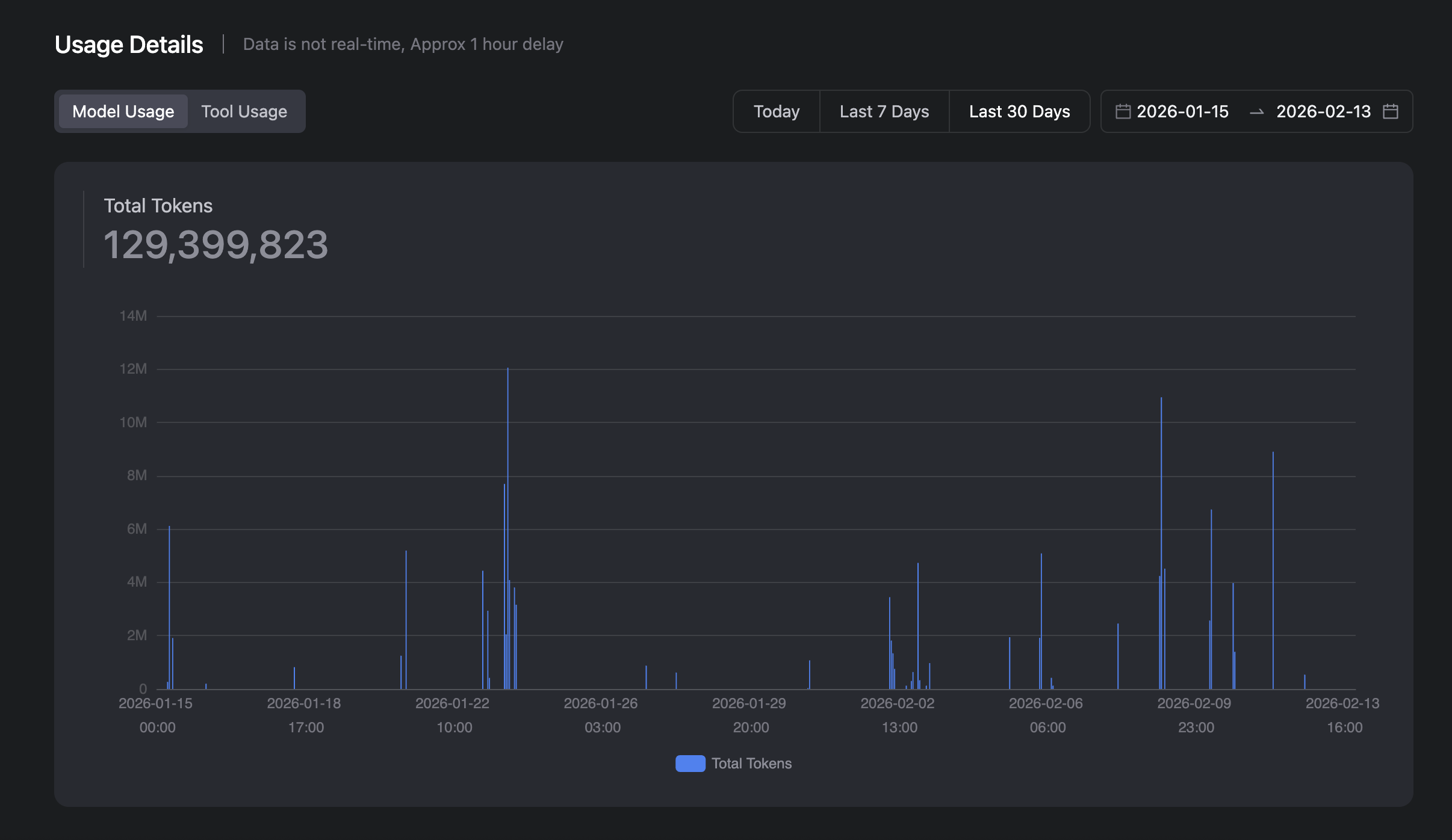This screenshot has height=840, width=1452.
Task: Click the Usage Details heading
Action: [129, 45]
